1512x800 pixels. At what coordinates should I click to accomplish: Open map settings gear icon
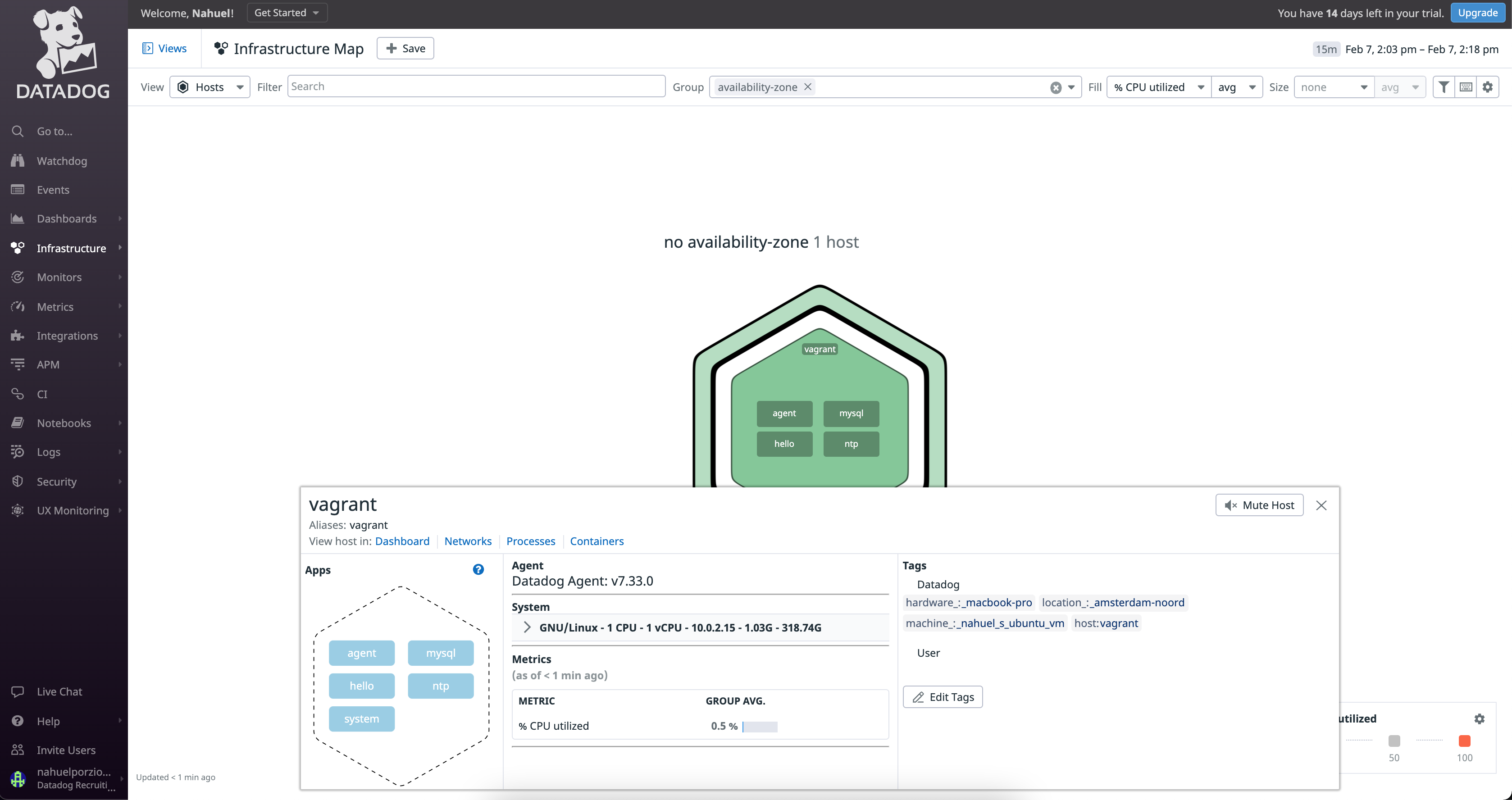pyautogui.click(x=1487, y=87)
